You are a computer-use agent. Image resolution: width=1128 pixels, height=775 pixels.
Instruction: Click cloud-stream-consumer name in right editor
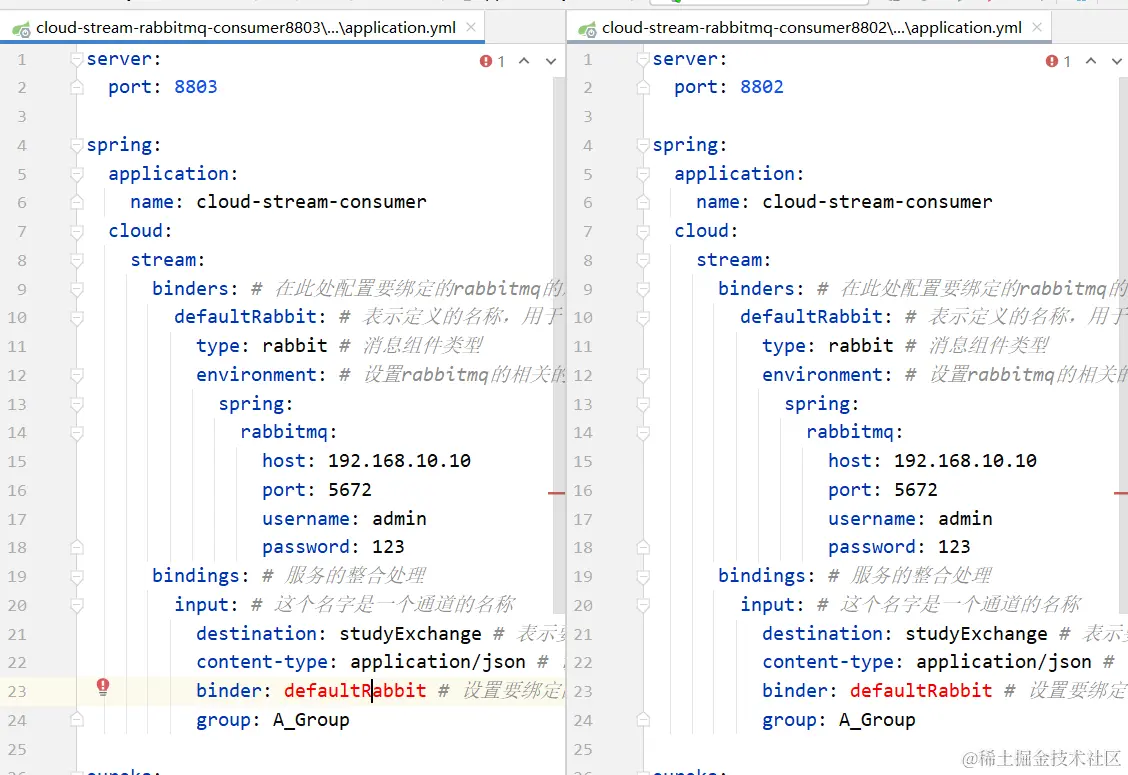click(878, 202)
